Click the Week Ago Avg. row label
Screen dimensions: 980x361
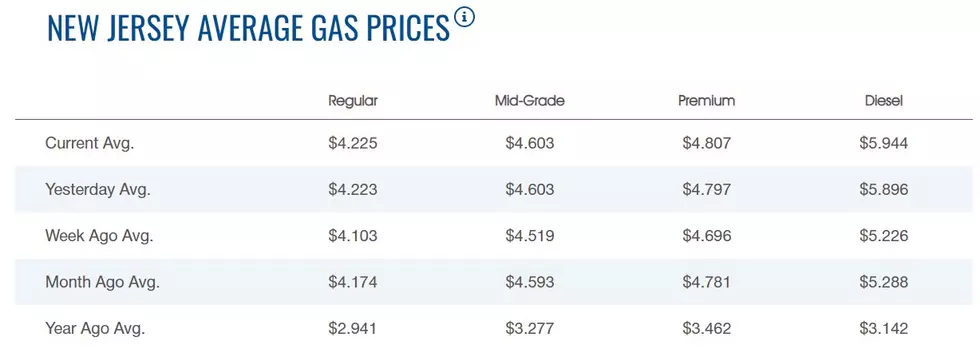pyautogui.click(x=99, y=236)
